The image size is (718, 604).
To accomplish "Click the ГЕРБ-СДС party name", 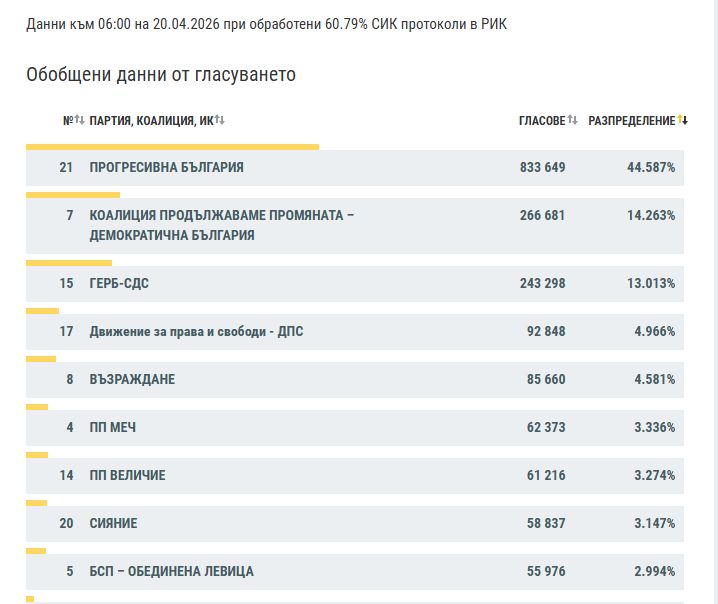I will (x=119, y=283).
